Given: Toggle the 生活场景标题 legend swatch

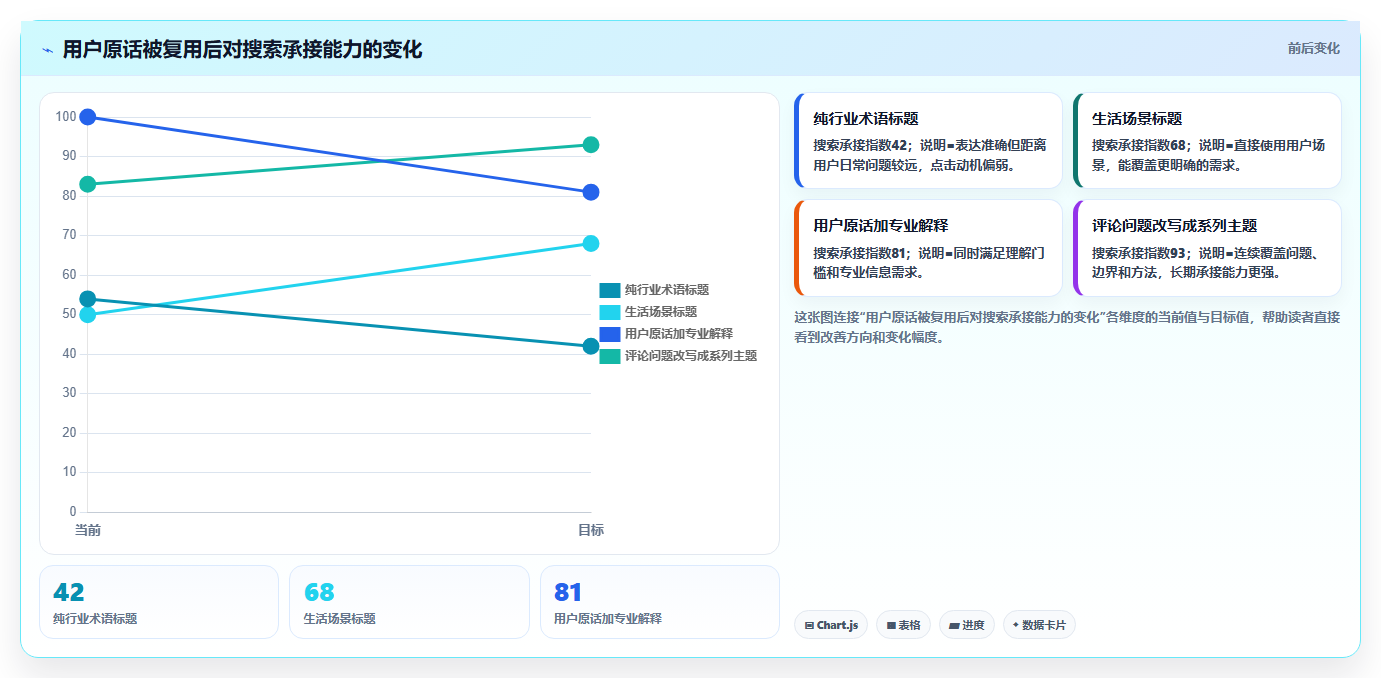Looking at the screenshot, I should pos(610,312).
